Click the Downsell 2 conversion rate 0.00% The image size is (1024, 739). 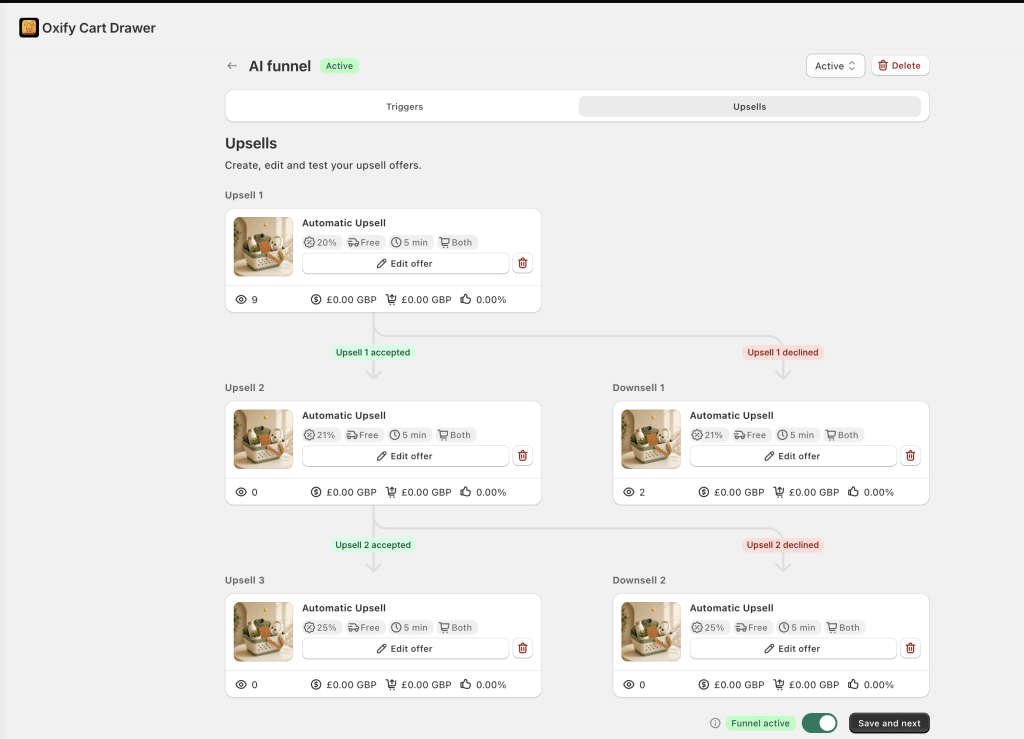878,685
